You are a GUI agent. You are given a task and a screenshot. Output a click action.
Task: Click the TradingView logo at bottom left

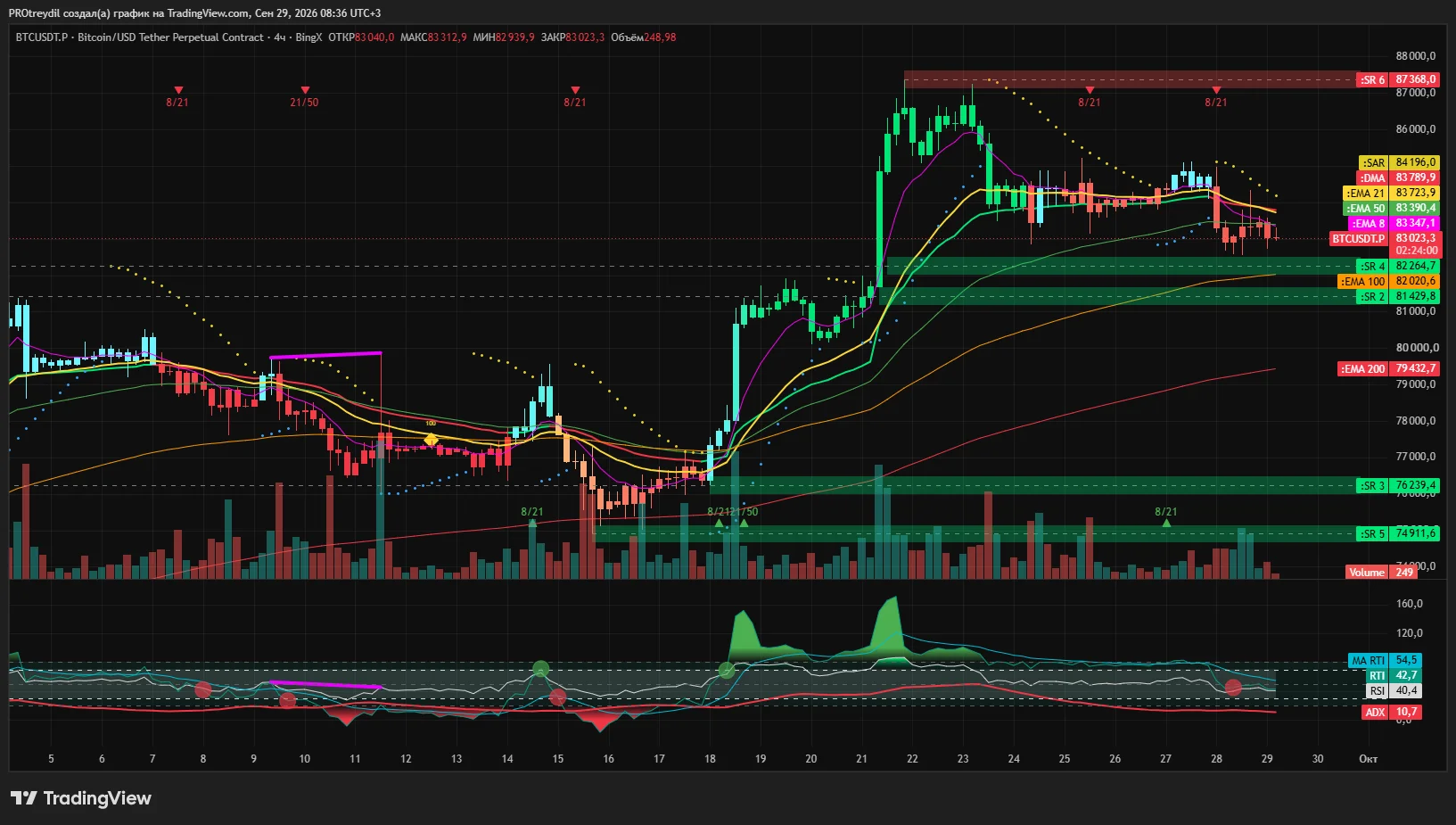81,798
